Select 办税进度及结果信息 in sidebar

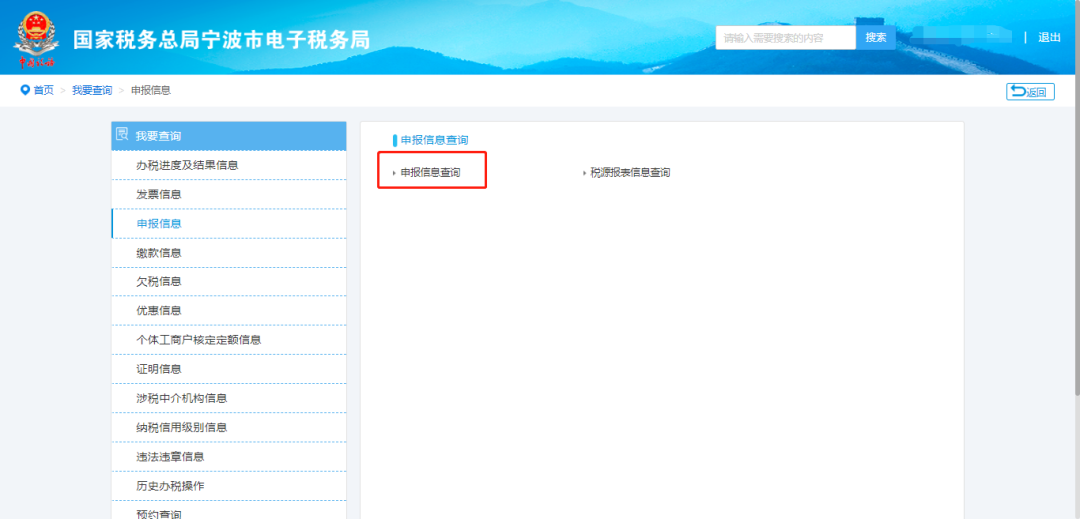point(229,165)
